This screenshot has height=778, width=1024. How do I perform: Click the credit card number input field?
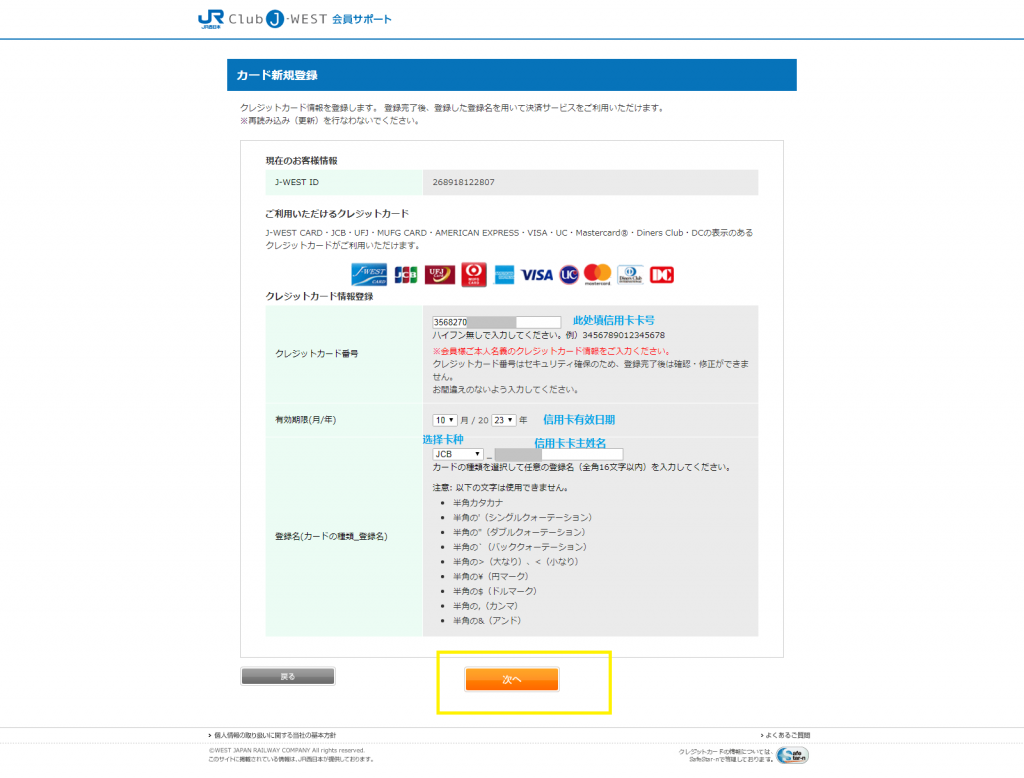tap(496, 322)
